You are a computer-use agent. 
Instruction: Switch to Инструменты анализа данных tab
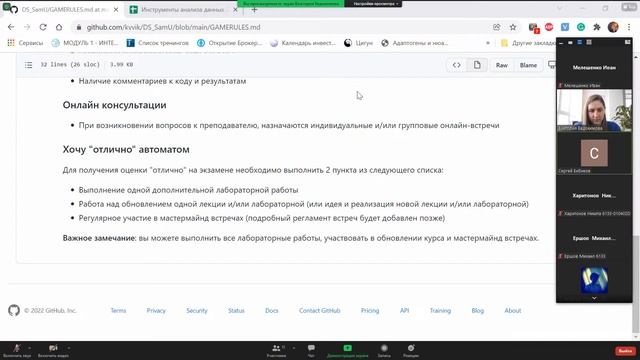click(x=183, y=9)
